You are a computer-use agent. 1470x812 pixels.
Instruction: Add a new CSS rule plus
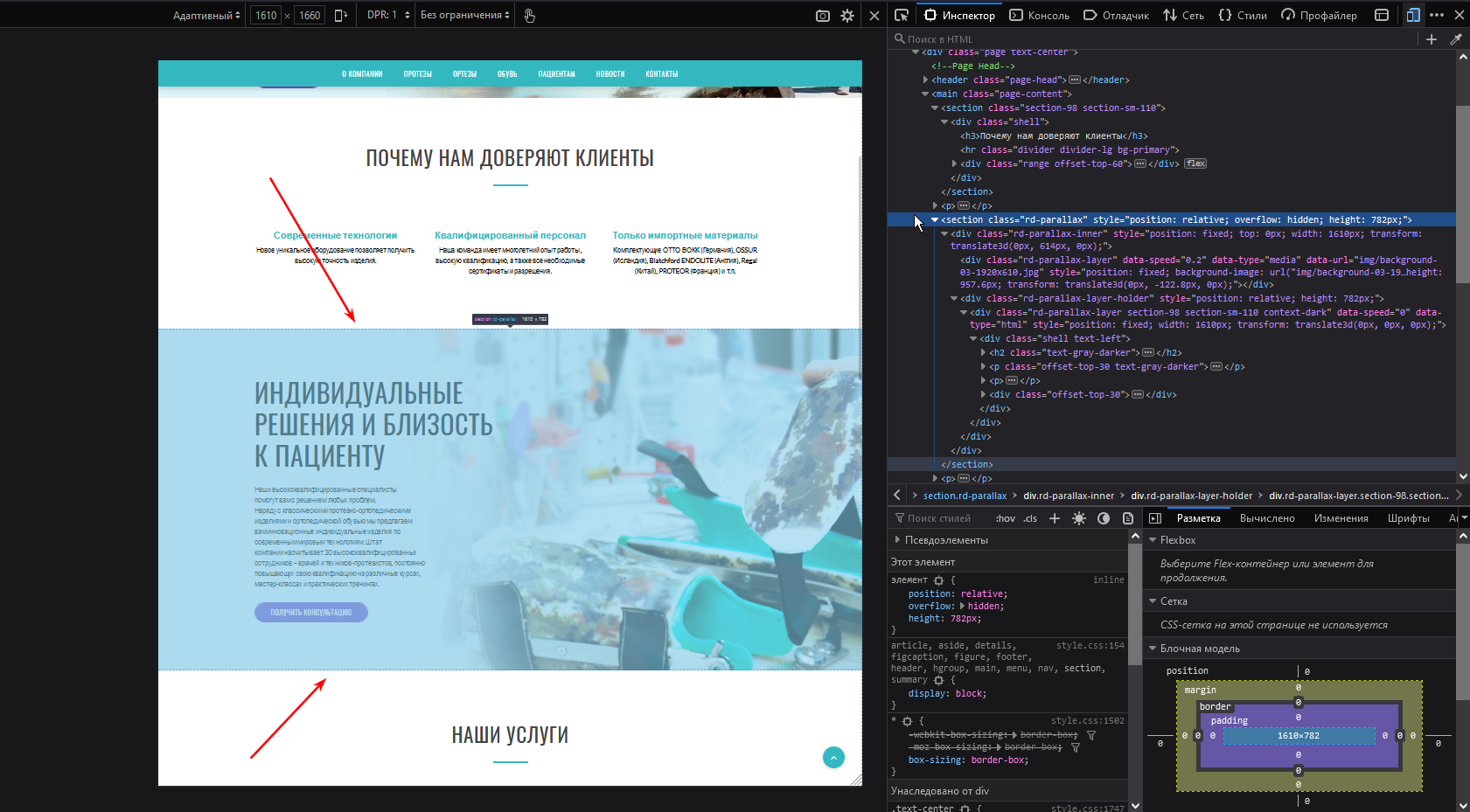[x=1055, y=518]
